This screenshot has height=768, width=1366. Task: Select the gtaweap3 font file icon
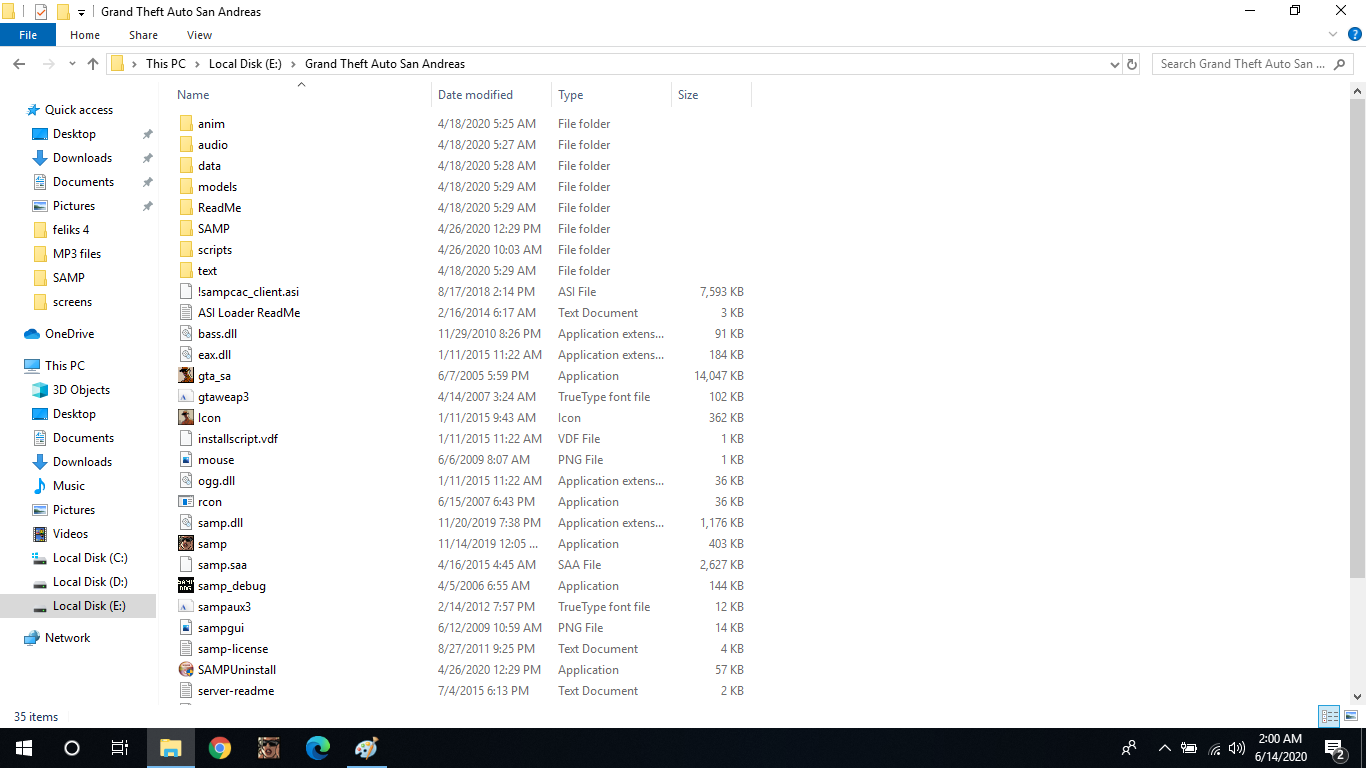coord(186,397)
